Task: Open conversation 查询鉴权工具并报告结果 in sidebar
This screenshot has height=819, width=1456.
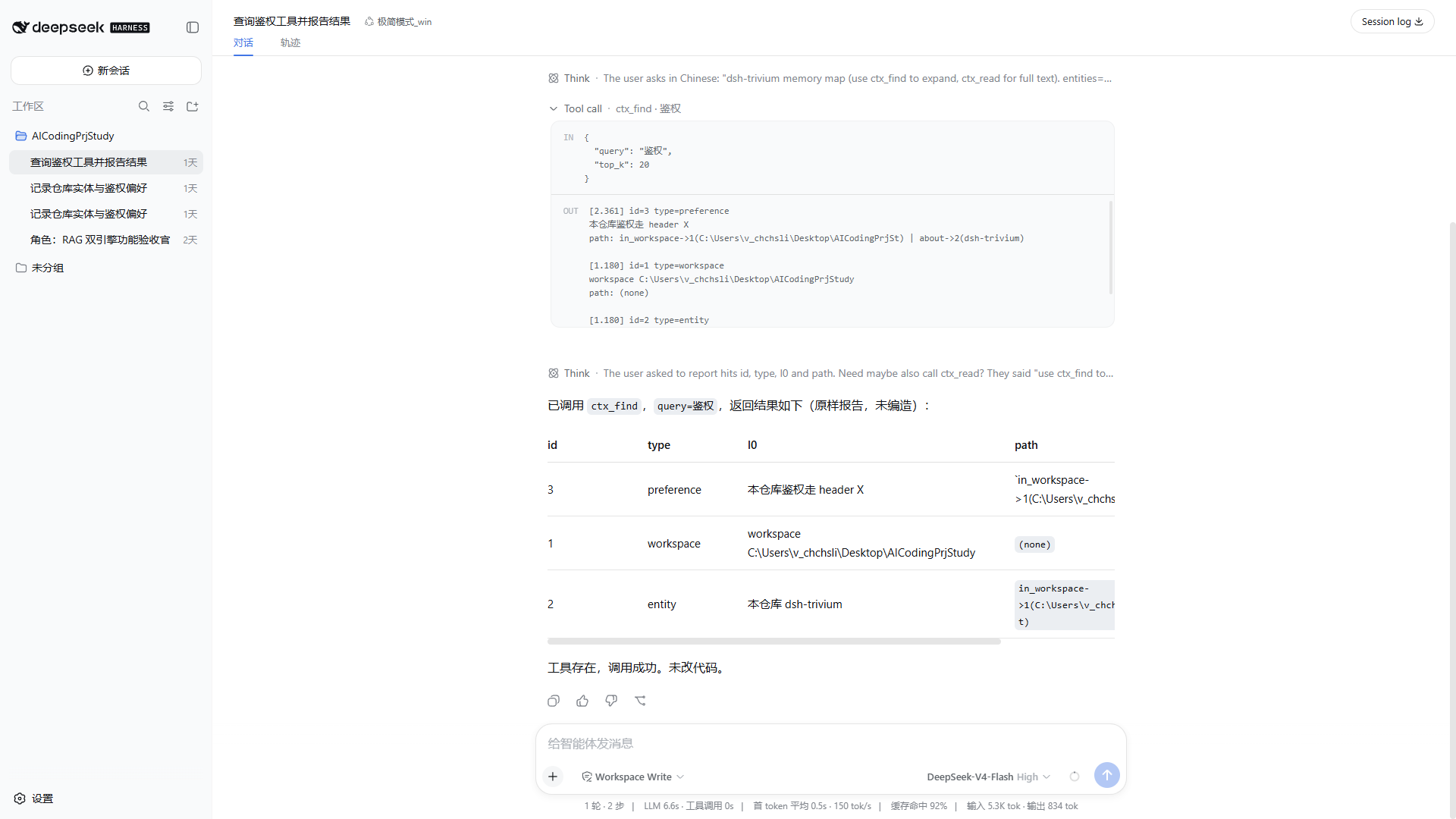Action: (106, 162)
